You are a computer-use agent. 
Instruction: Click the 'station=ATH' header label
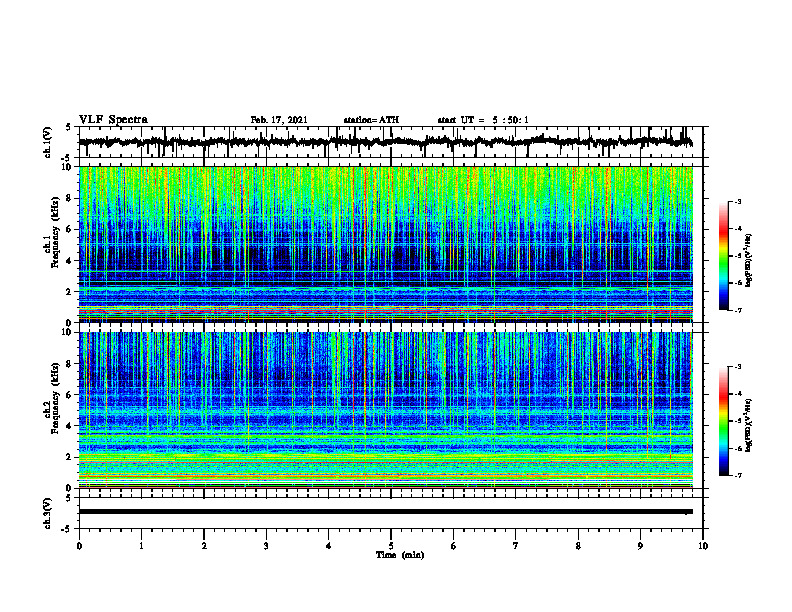coord(371,120)
